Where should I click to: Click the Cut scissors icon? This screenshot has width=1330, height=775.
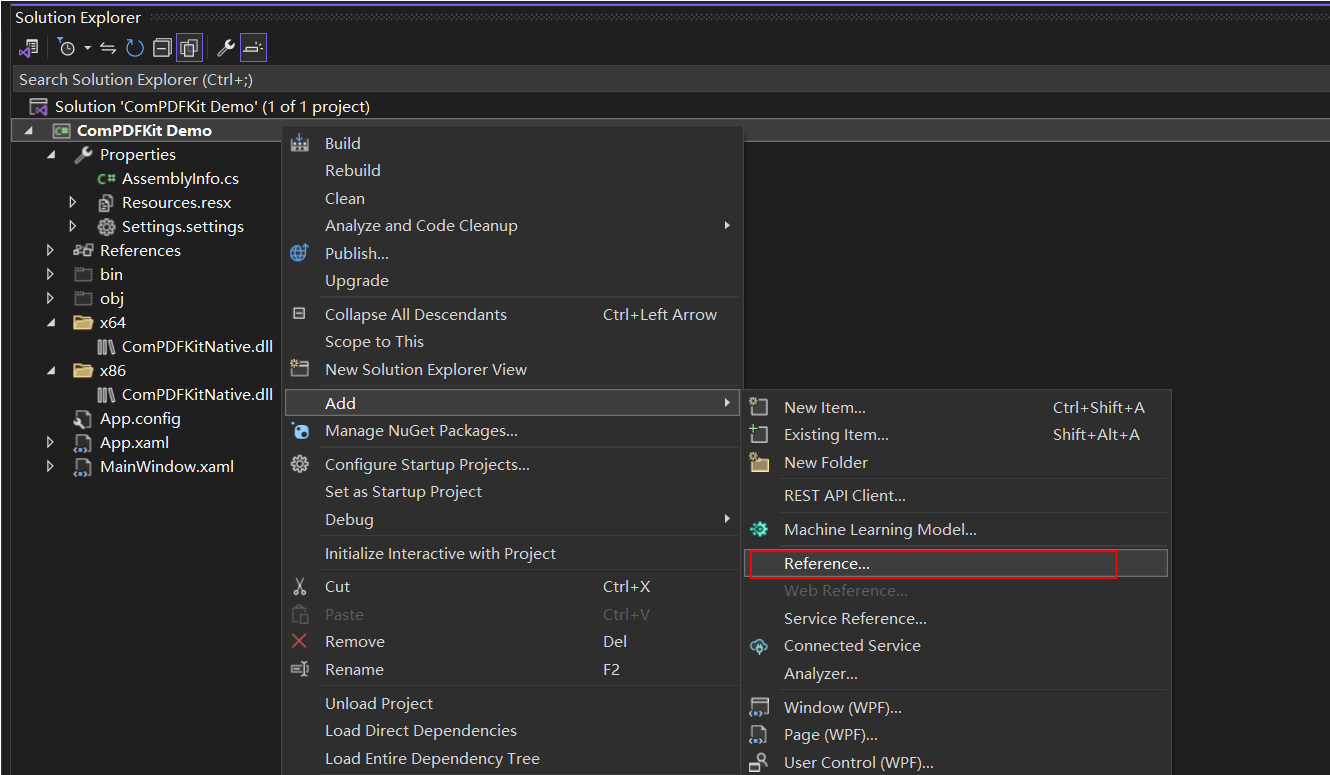[x=300, y=586]
